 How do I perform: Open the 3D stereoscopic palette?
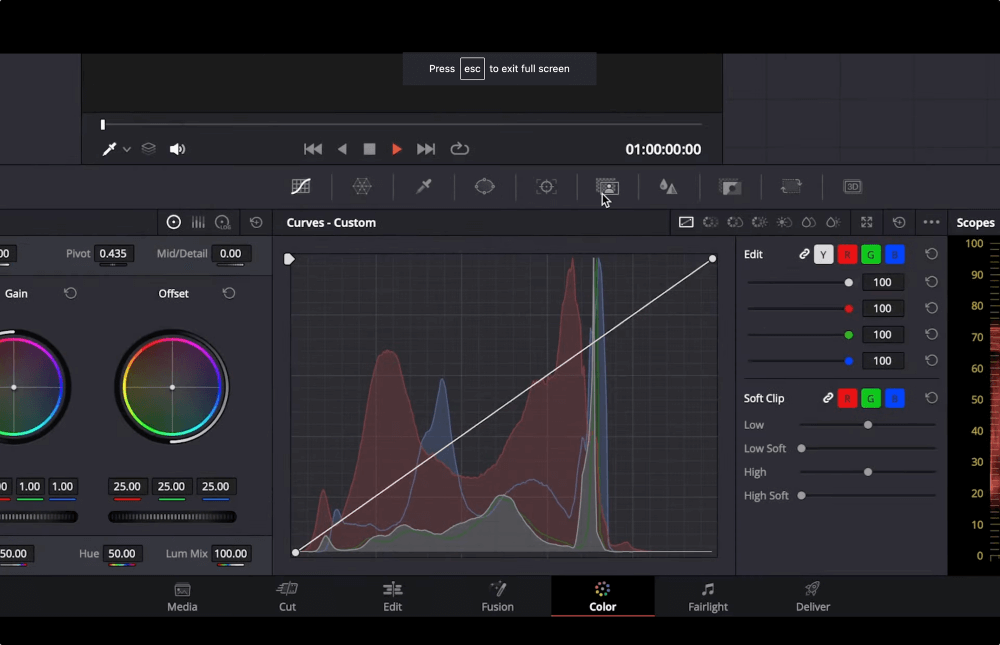tap(852, 186)
